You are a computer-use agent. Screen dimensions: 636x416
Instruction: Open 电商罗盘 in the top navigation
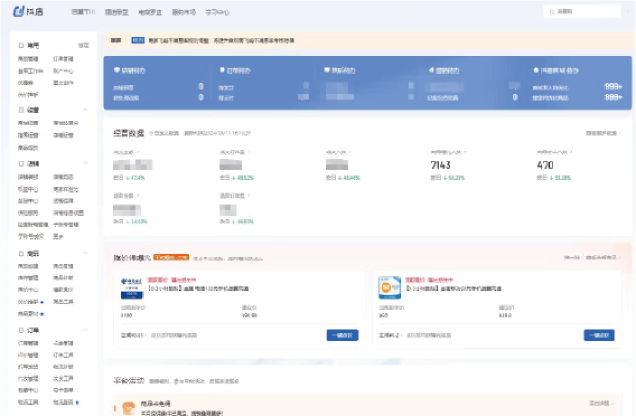pos(149,12)
